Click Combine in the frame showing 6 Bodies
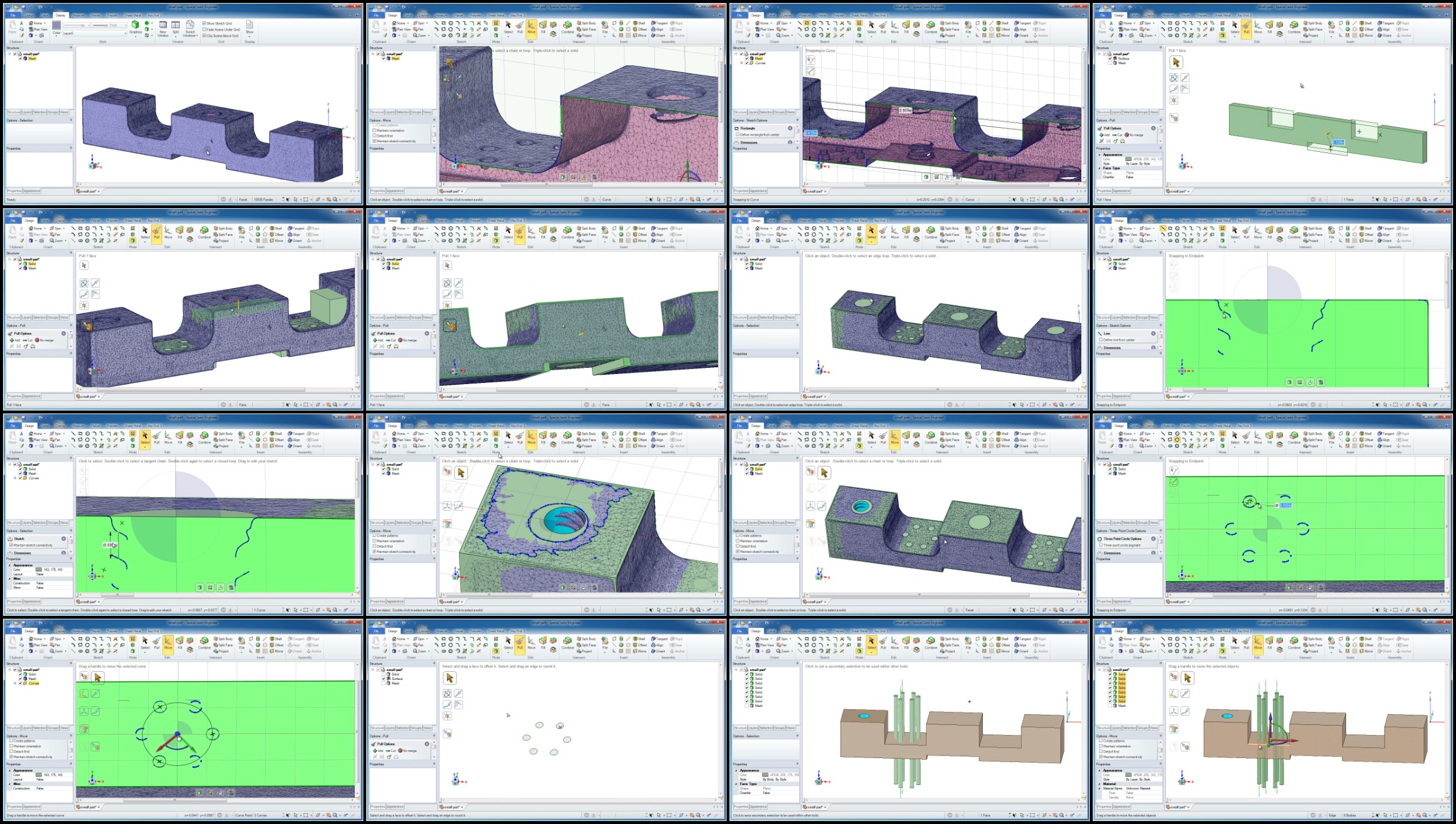Viewport: 1456px width, 824px height. [1294, 643]
